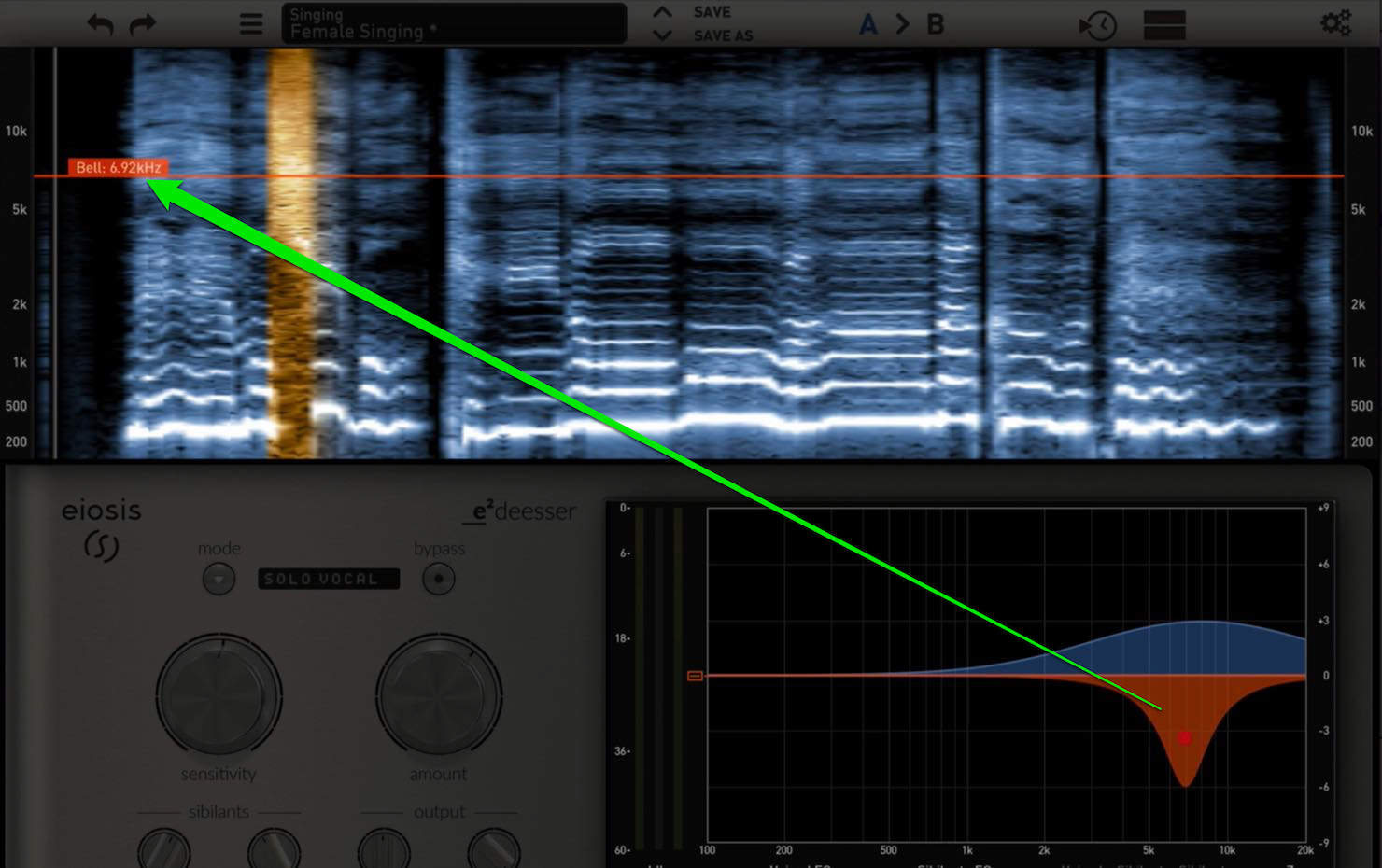Click the undo arrow icon
1382x868 pixels.
100,23
